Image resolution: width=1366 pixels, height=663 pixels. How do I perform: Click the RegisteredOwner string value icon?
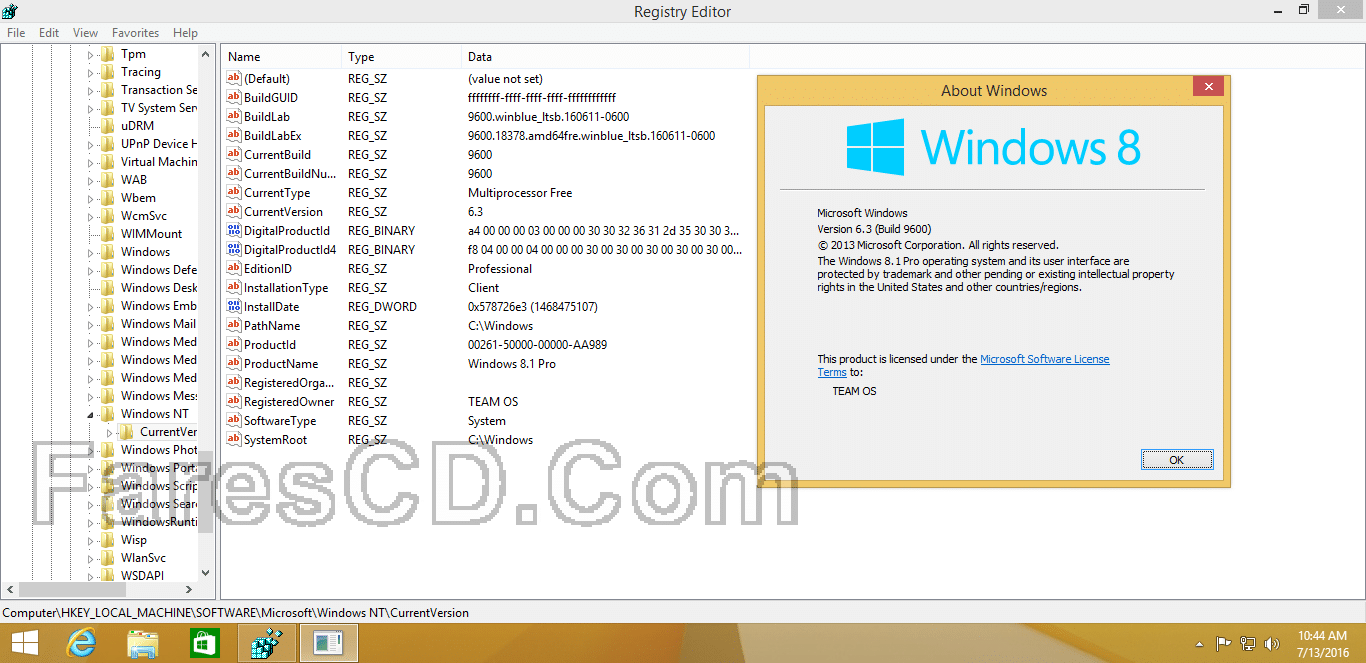coord(234,402)
